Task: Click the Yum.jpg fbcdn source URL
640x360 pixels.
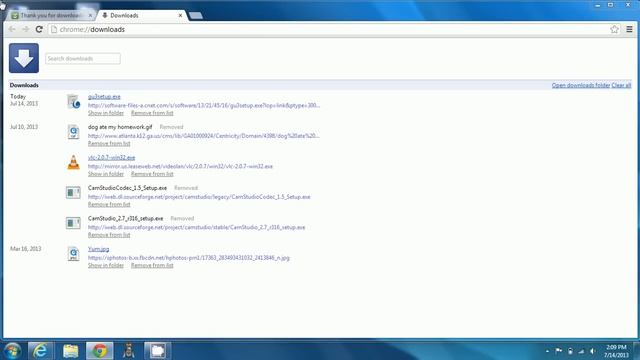Action: coord(189,258)
